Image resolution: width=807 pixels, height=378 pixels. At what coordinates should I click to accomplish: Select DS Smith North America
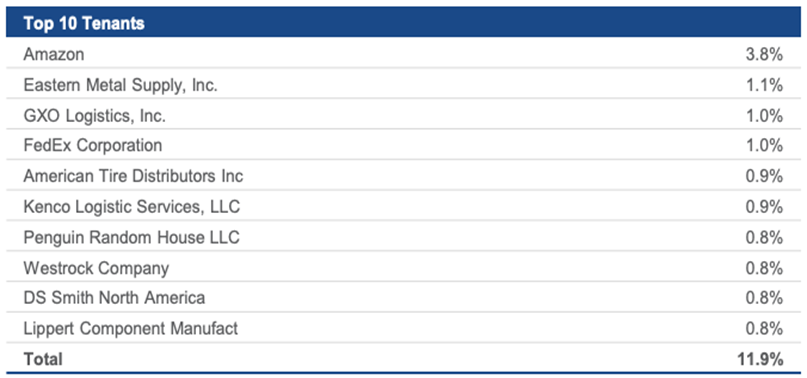click(114, 298)
